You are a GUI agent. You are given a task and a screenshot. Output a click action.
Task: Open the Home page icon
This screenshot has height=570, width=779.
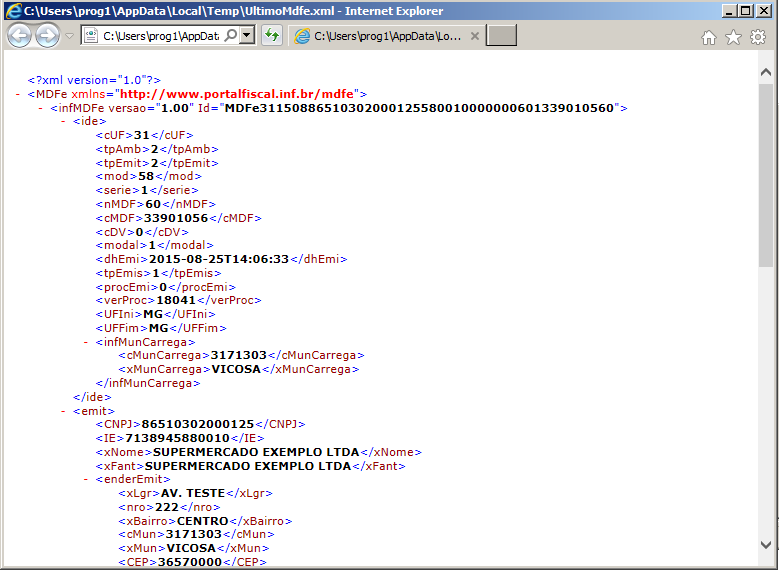tap(709, 37)
